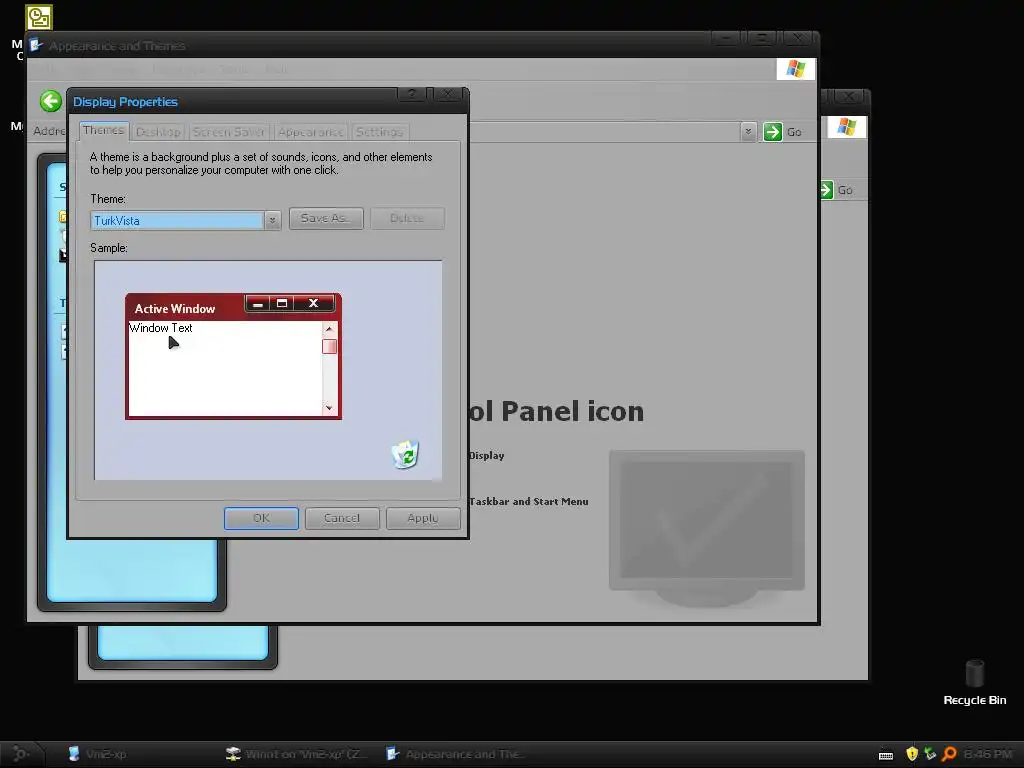Click the theme Sample preview image
The width and height of the screenshot is (1024, 768).
point(268,370)
